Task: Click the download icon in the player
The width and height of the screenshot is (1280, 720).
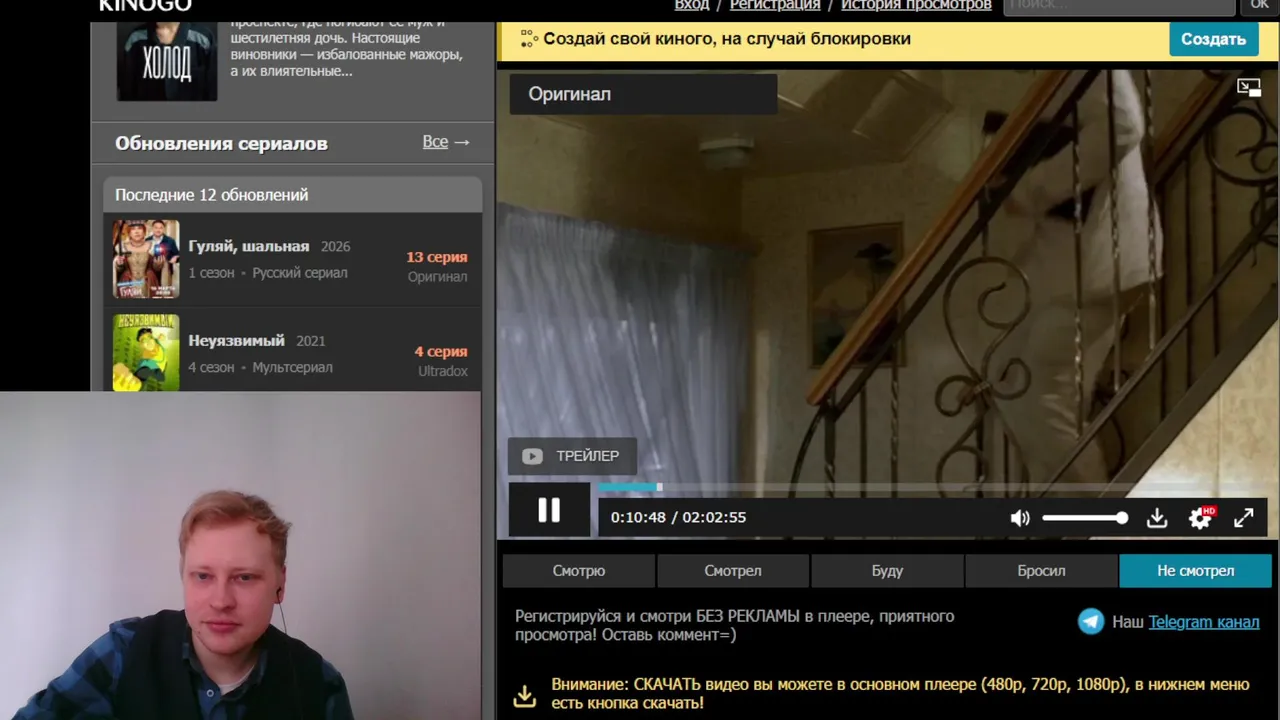Action: tap(1157, 518)
